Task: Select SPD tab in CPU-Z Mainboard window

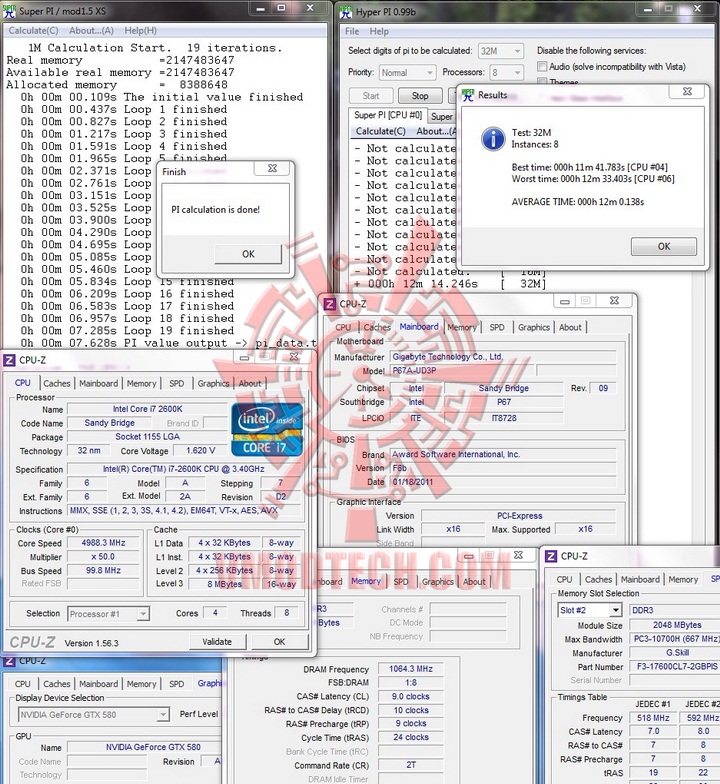Action: click(x=496, y=327)
